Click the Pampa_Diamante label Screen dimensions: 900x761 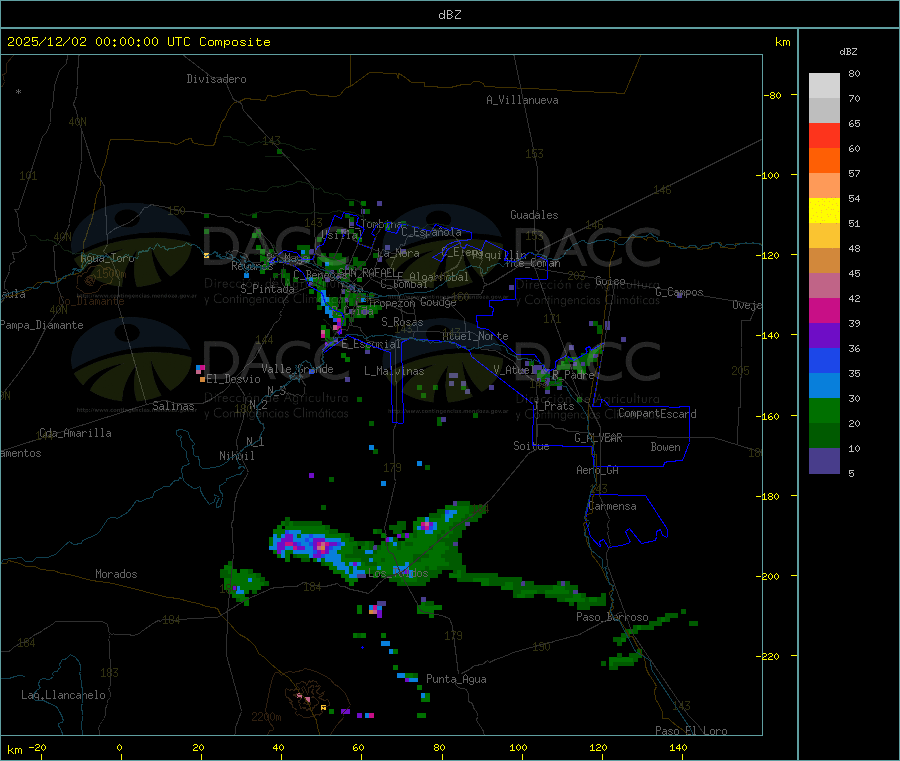(42, 325)
